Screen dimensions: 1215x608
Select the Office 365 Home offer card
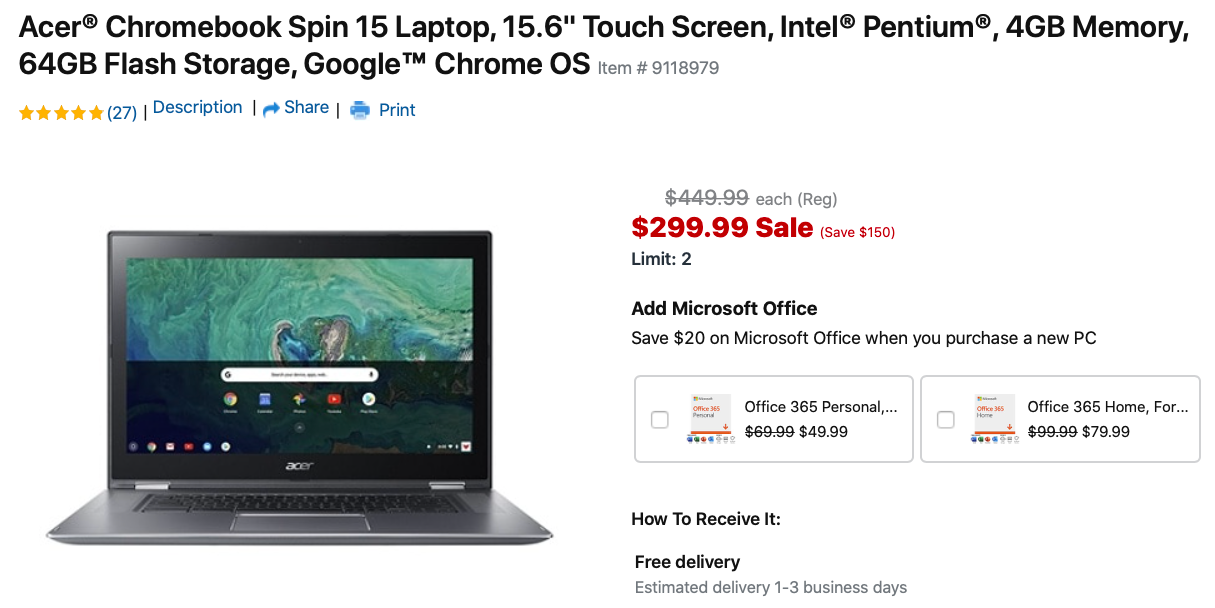(1060, 419)
